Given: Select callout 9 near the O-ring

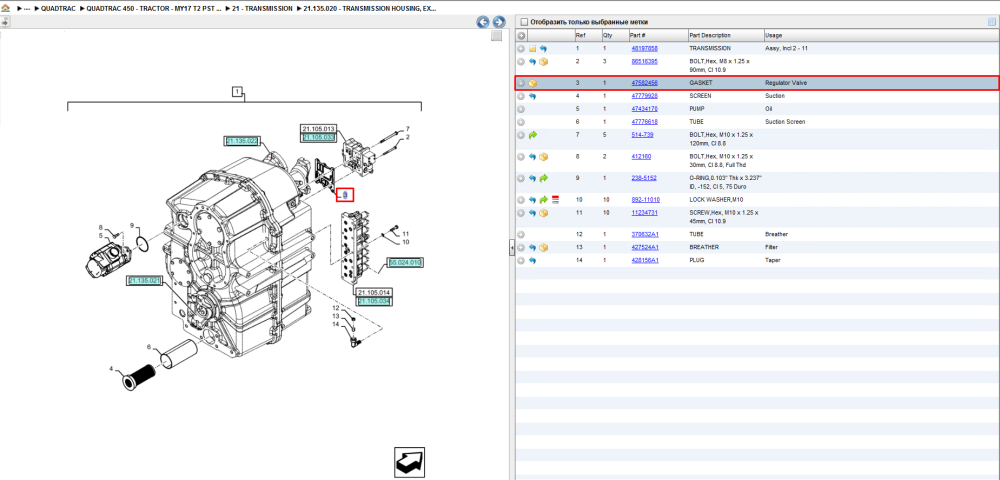Looking at the screenshot, I should coord(131,226).
